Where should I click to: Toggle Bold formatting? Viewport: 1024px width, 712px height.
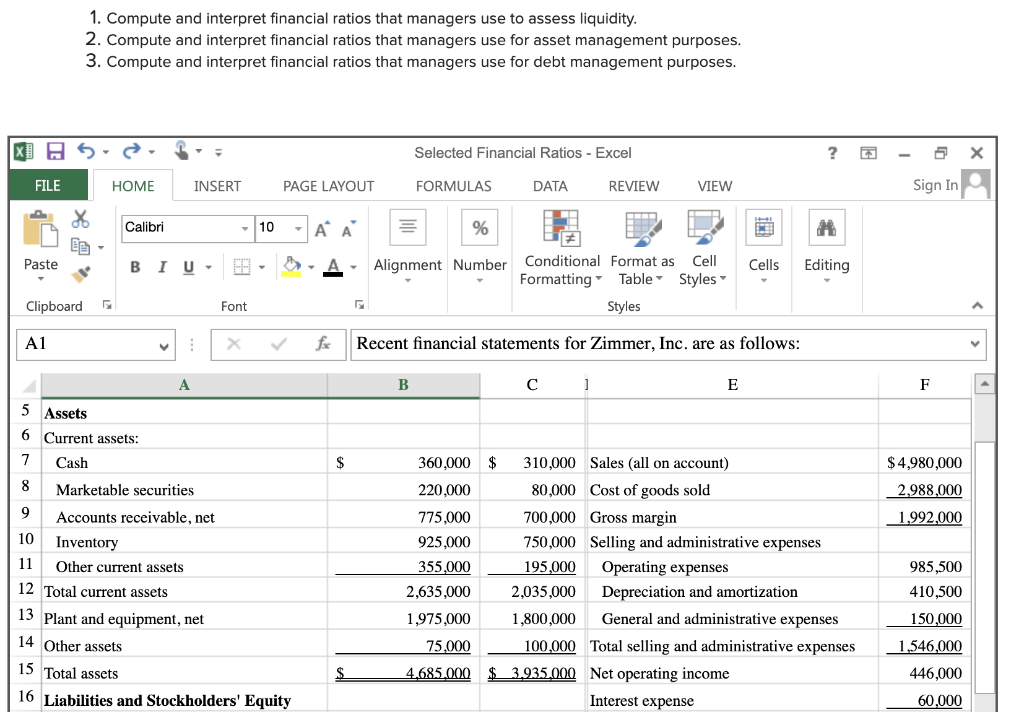coord(135,267)
